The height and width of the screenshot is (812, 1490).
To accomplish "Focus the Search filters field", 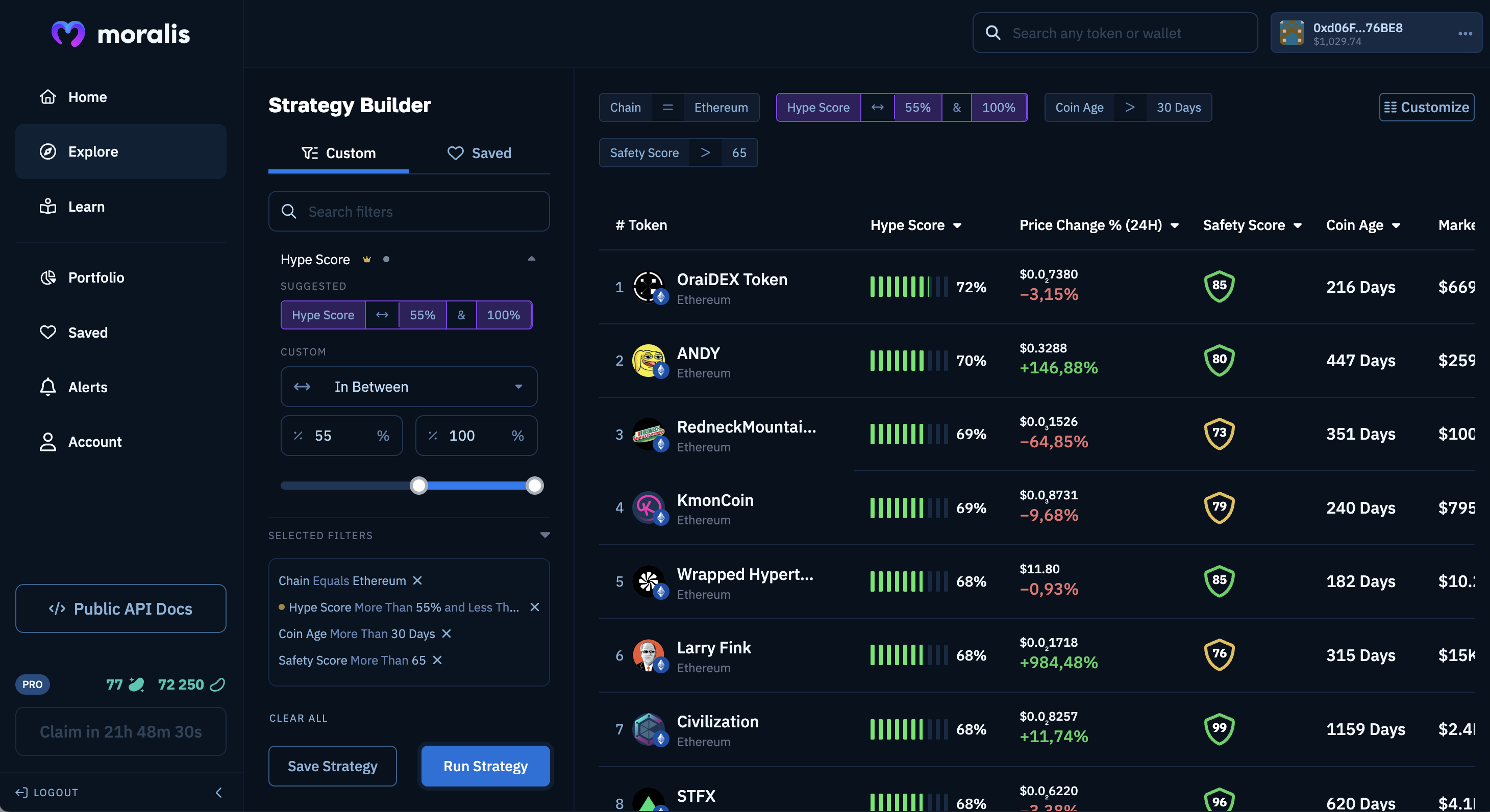I will click(x=409, y=212).
